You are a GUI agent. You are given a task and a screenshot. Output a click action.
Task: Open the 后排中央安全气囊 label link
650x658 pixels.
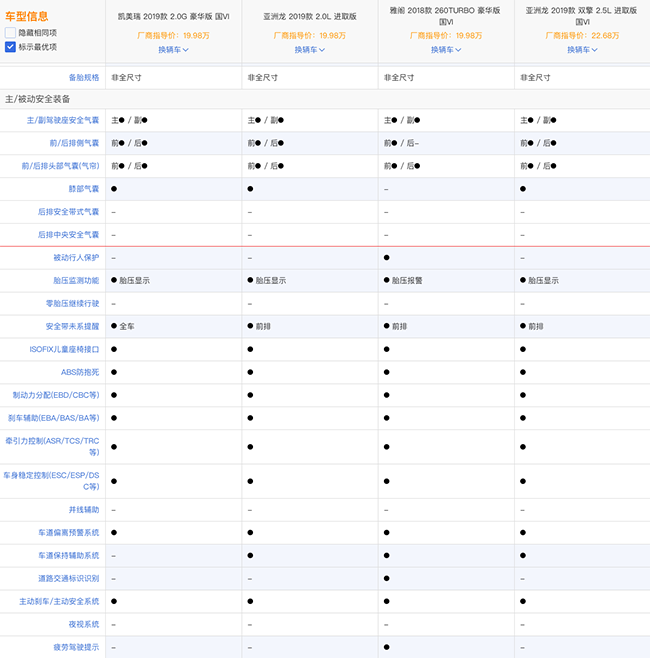click(68, 235)
